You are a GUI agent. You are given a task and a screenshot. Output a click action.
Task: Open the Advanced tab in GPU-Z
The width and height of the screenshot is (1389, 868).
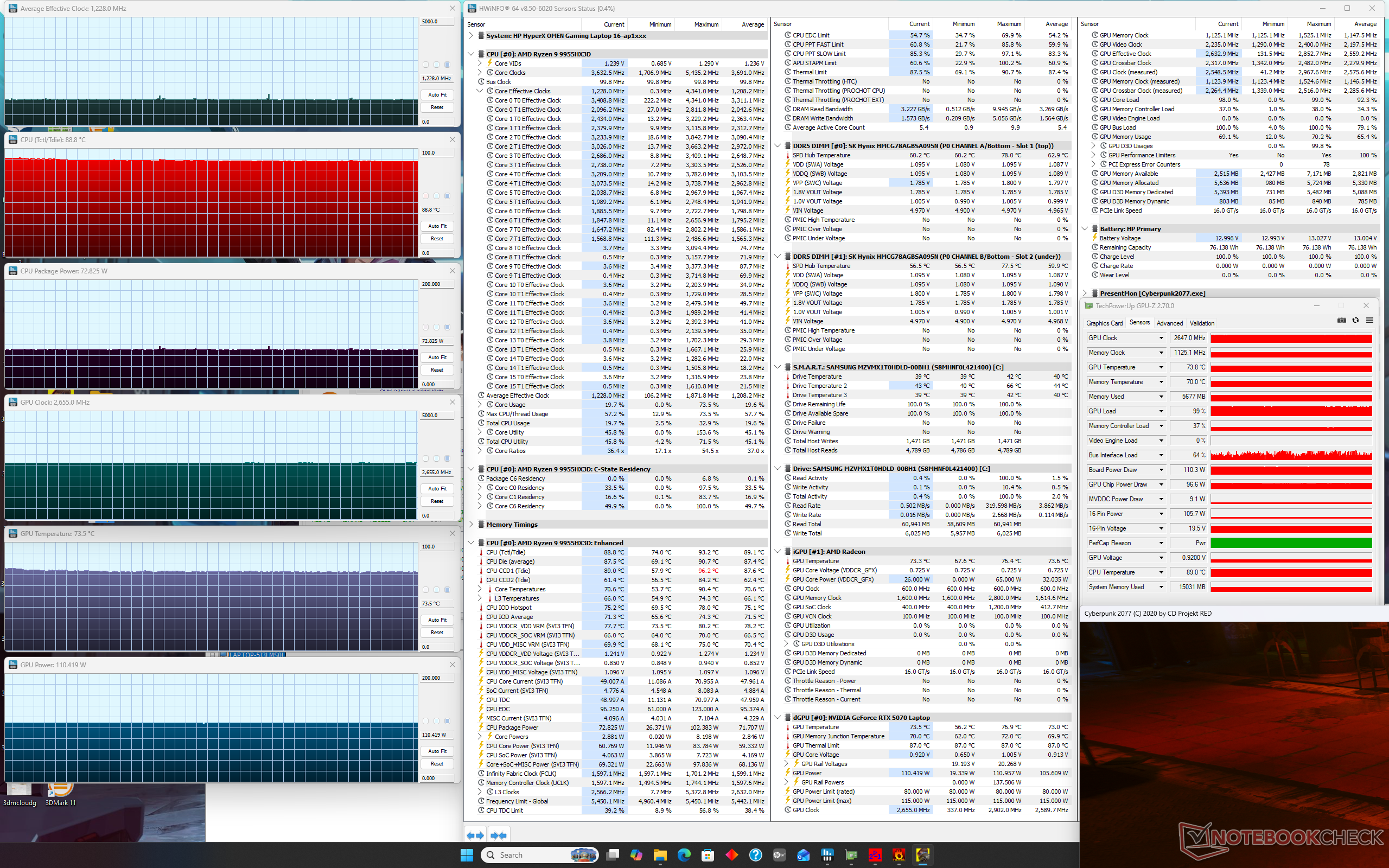click(1170, 323)
